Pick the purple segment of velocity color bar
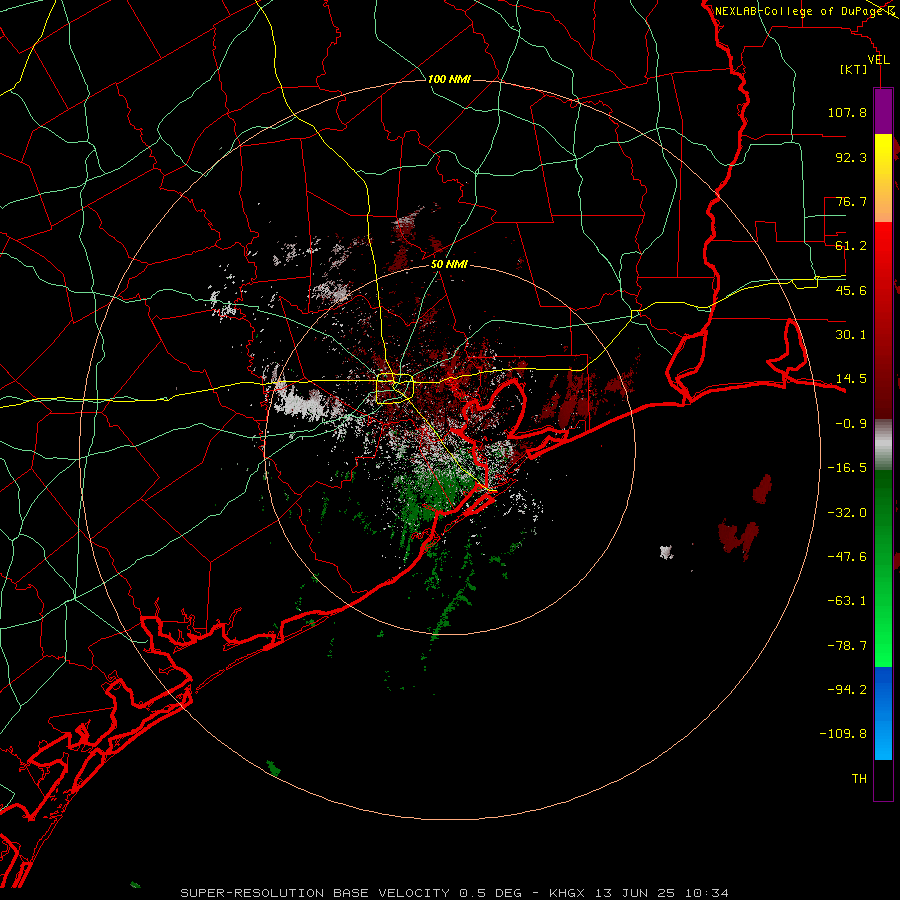This screenshot has height=900, width=900. pyautogui.click(x=883, y=112)
